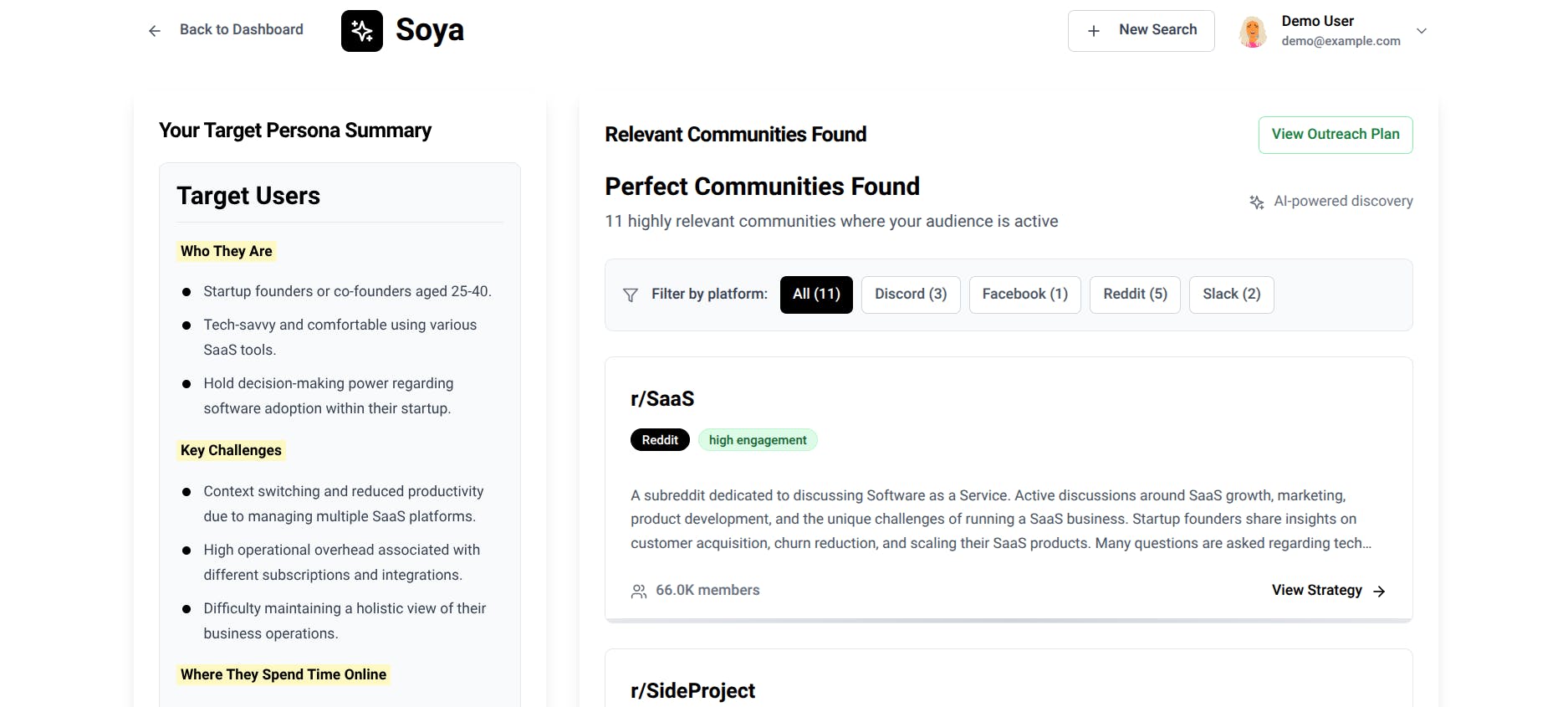Open the View Outreach Plan button

pyautogui.click(x=1336, y=135)
